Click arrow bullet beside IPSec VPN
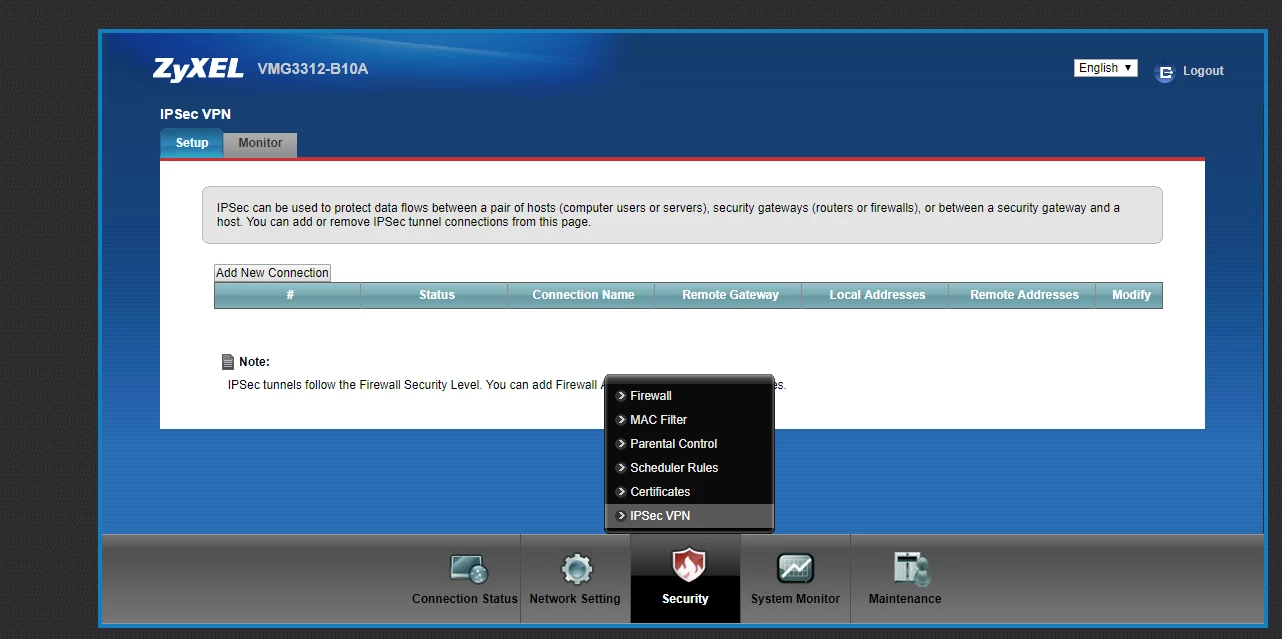The image size is (1282, 639). pyautogui.click(x=621, y=516)
